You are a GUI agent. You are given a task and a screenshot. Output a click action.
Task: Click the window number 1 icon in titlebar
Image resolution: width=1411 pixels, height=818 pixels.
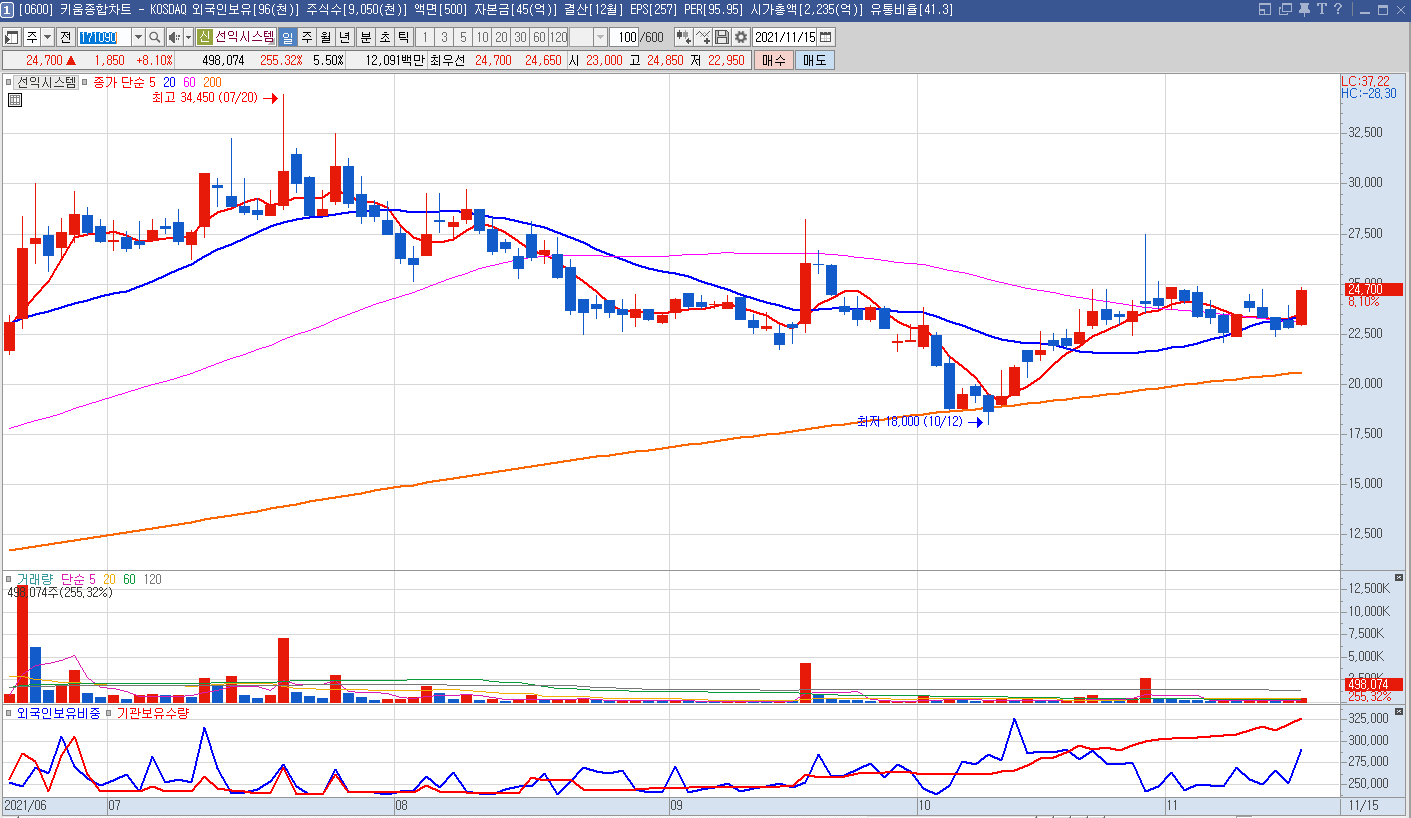(7, 10)
